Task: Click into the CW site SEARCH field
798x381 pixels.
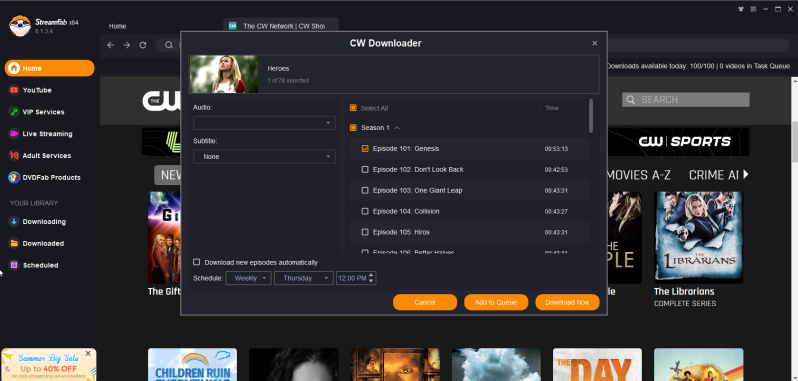Action: [x=686, y=100]
